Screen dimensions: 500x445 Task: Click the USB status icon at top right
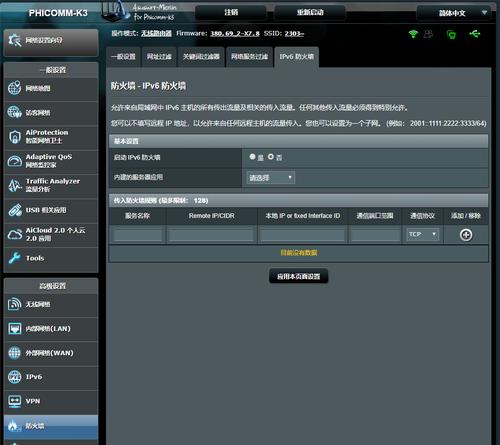pyautogui.click(x=475, y=34)
